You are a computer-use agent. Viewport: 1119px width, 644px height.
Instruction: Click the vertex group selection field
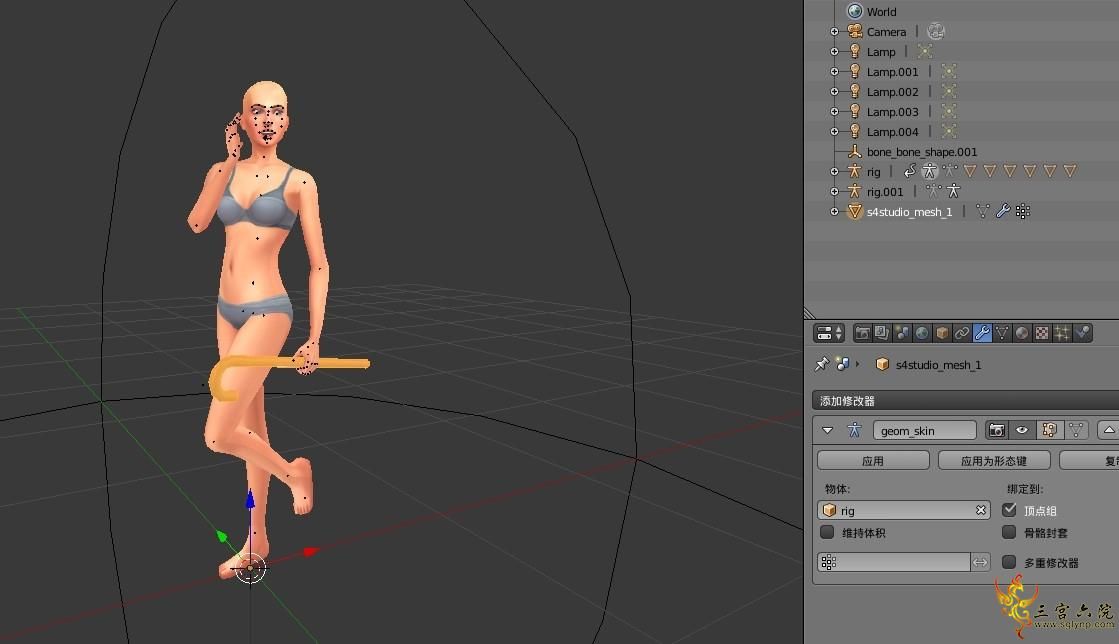click(893, 562)
